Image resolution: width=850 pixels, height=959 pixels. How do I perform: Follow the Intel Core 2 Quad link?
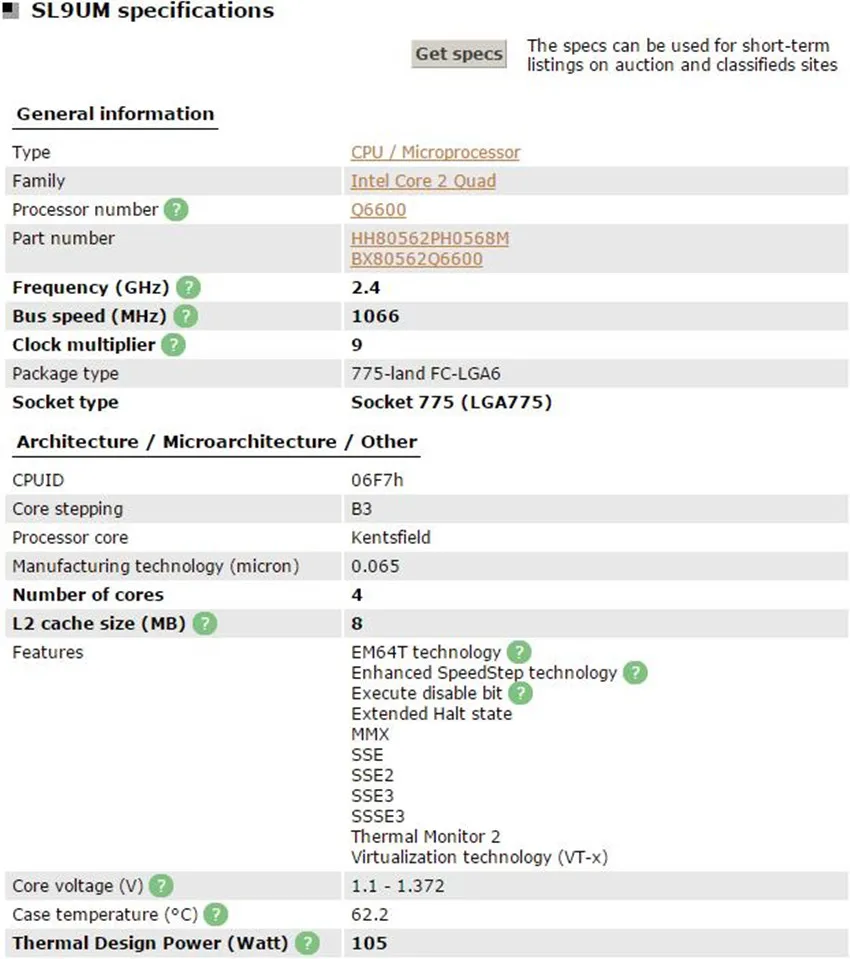pos(423,181)
